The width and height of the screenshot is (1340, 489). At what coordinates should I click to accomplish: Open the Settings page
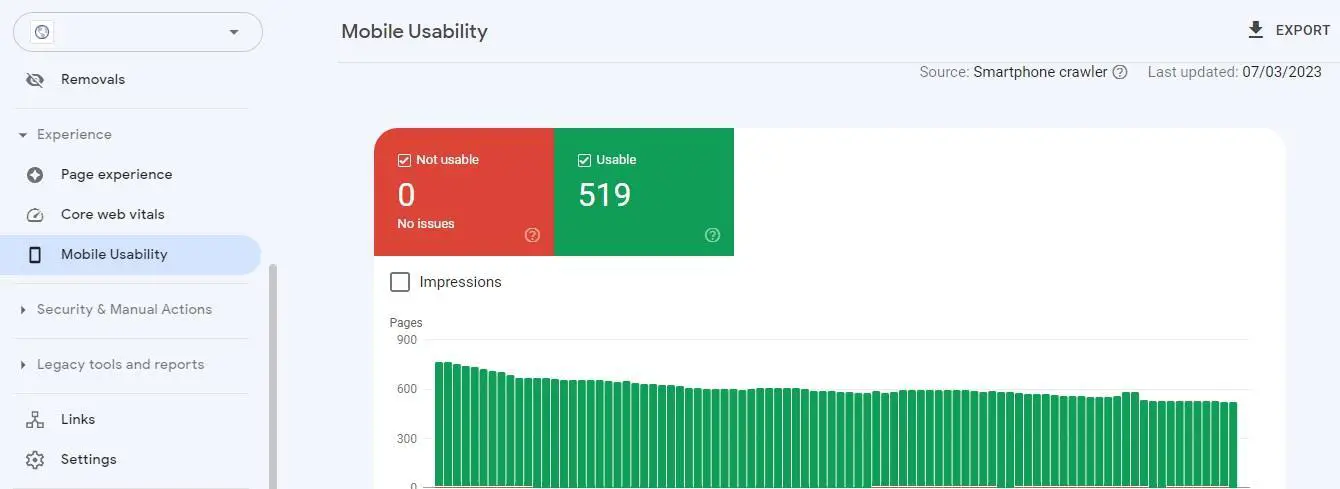130,459
